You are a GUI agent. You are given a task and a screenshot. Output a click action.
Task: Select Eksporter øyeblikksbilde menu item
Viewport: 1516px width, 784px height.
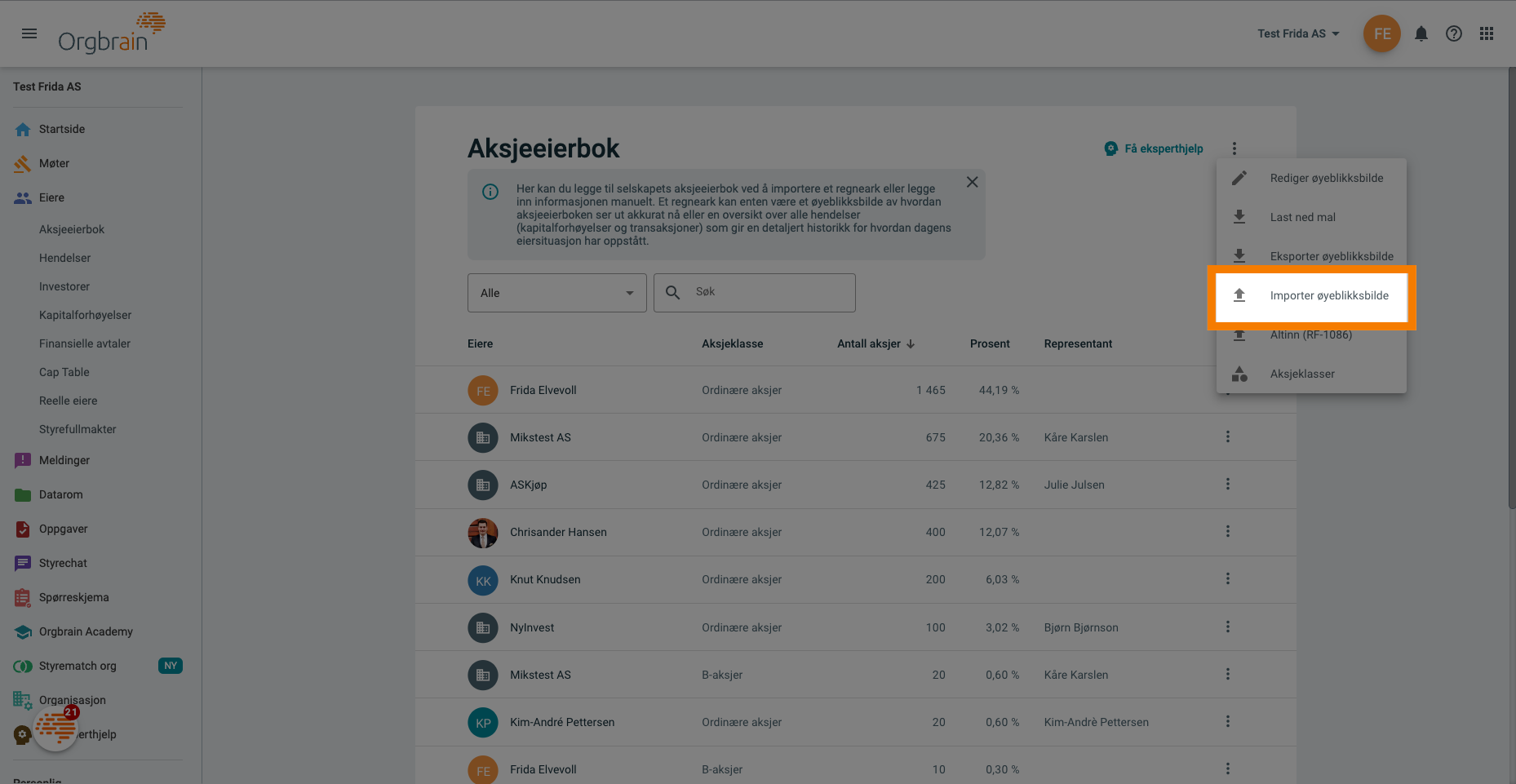click(x=1311, y=256)
